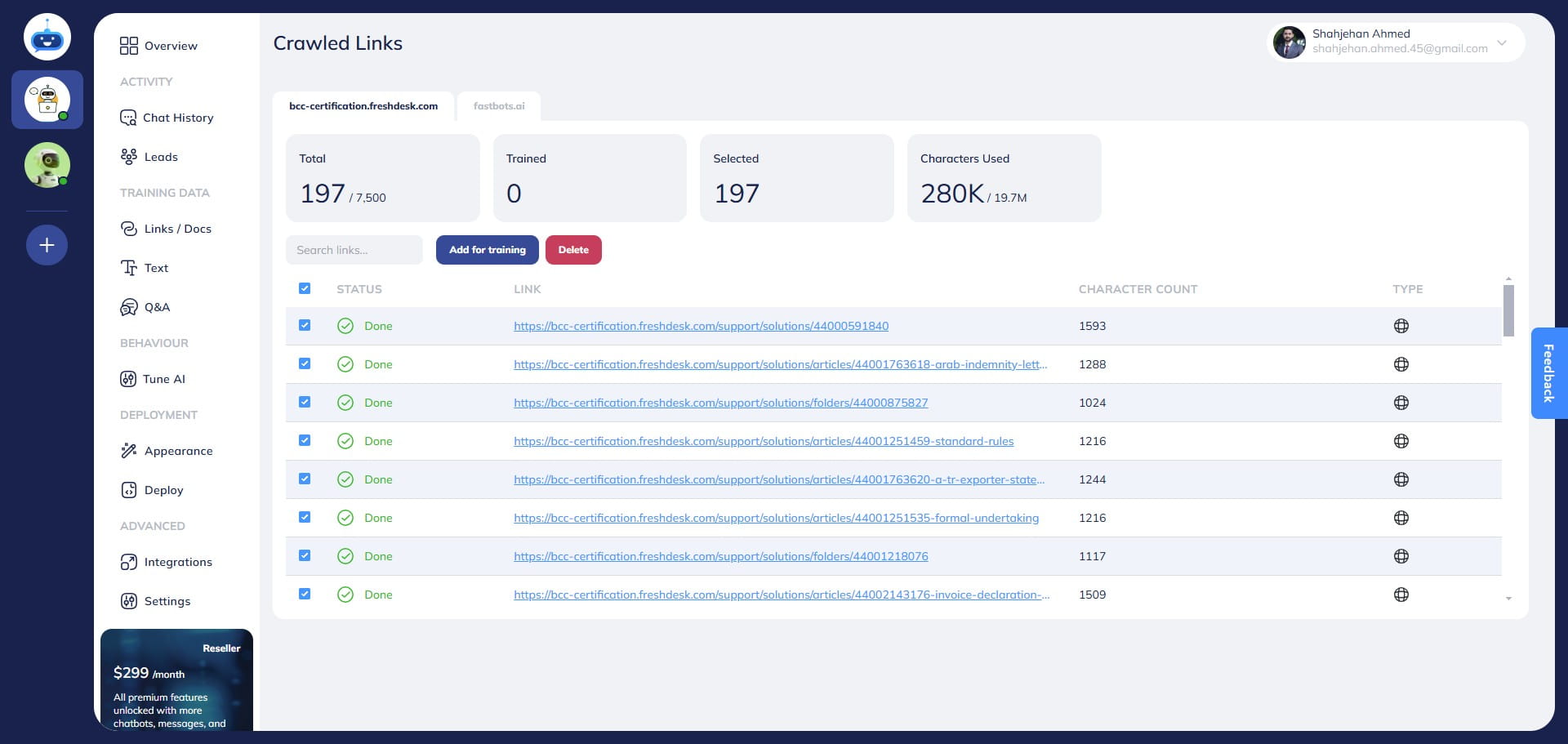Click the Leads people icon
1568x744 pixels.
pyautogui.click(x=129, y=157)
